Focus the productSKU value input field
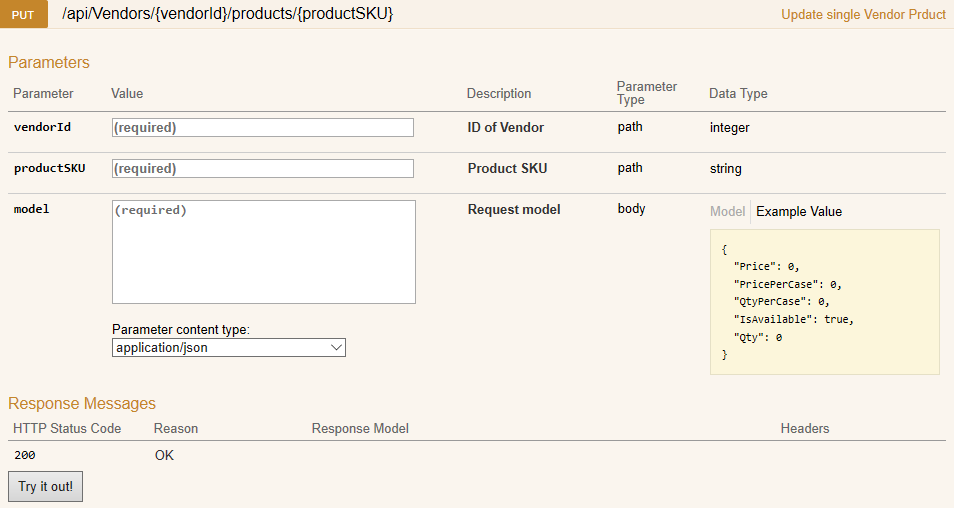This screenshot has height=508, width=954. click(x=263, y=169)
